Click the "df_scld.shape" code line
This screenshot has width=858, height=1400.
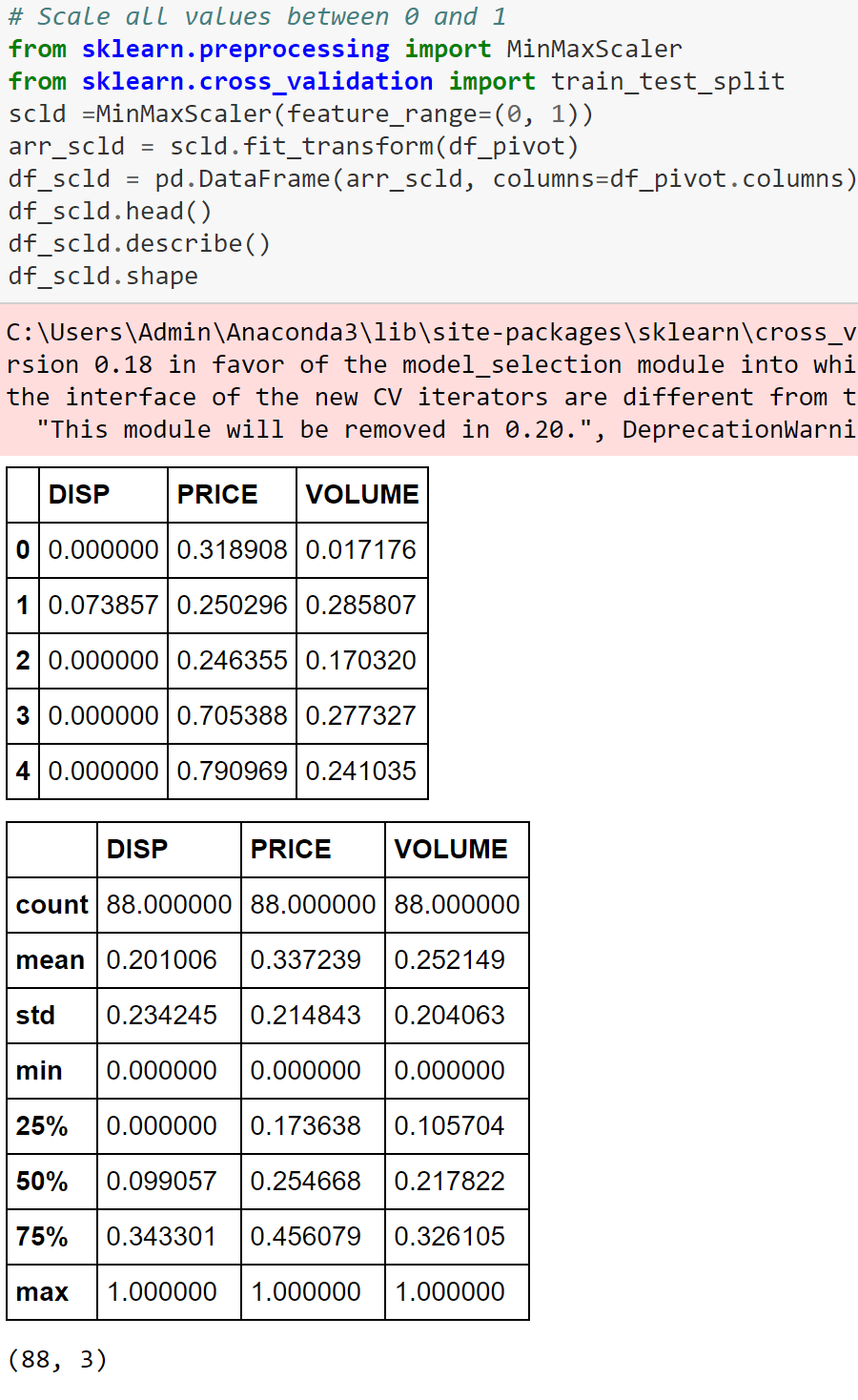pyautogui.click(x=103, y=276)
